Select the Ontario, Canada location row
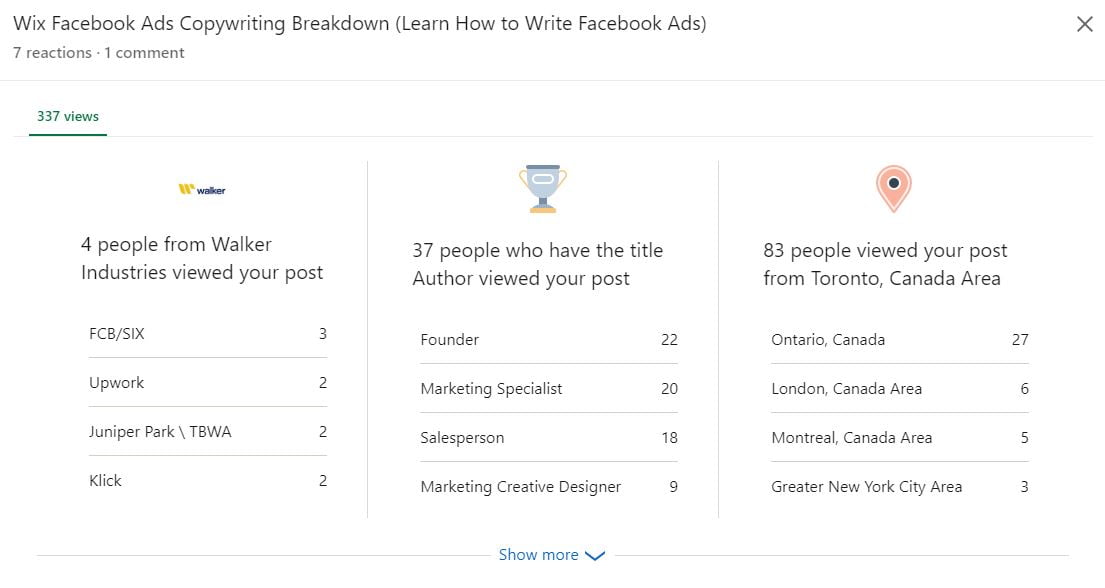 click(x=900, y=340)
